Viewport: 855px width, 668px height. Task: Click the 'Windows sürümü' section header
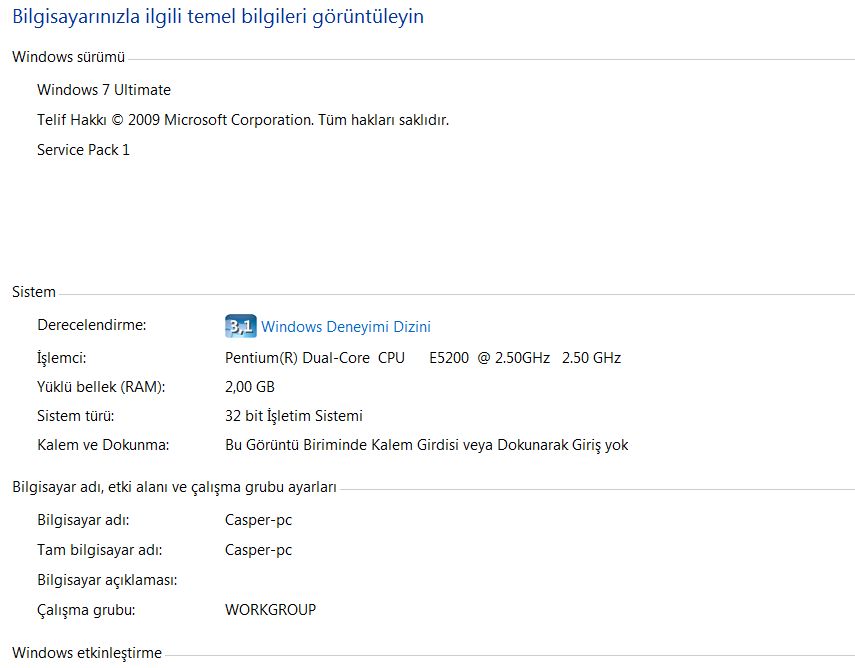tap(68, 57)
